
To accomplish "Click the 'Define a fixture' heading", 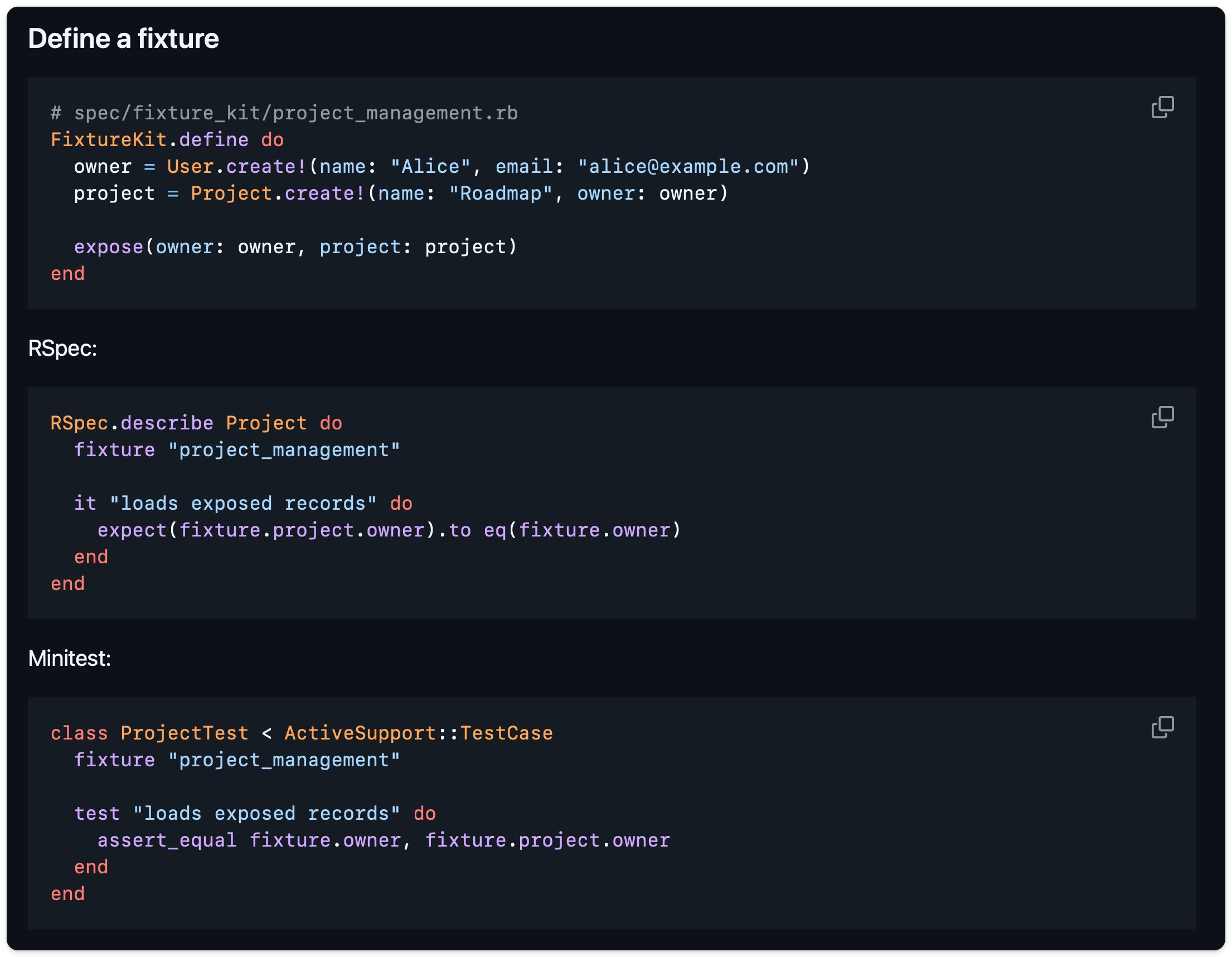I will (124, 38).
